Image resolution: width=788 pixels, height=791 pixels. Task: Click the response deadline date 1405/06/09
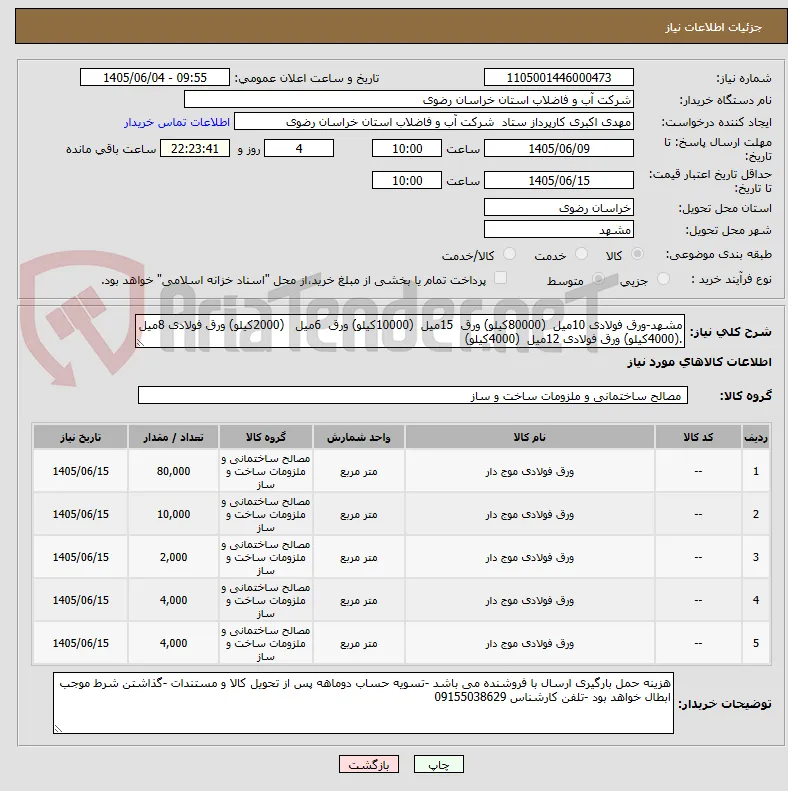tap(558, 148)
